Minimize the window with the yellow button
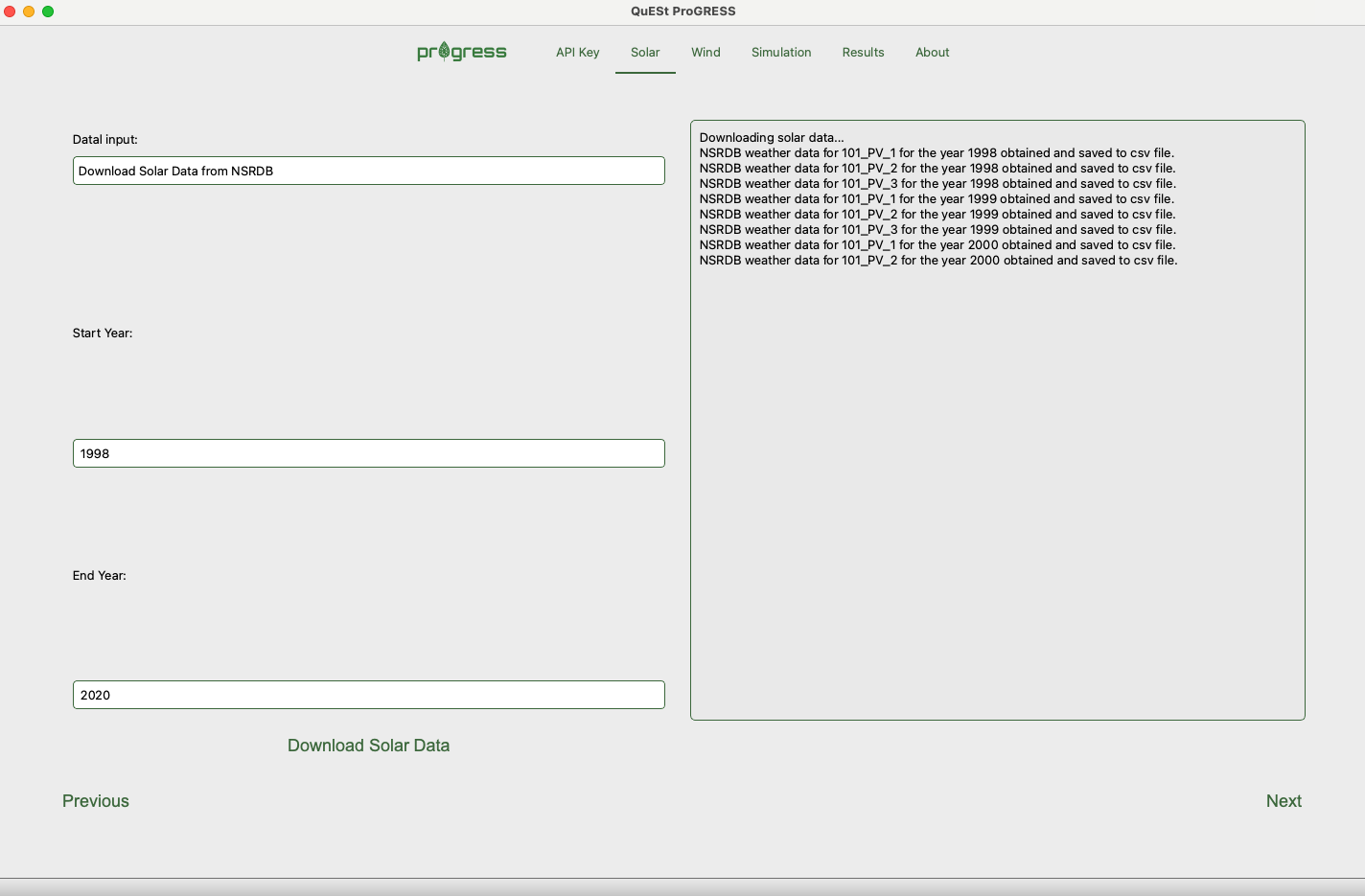1365x896 pixels. click(29, 11)
